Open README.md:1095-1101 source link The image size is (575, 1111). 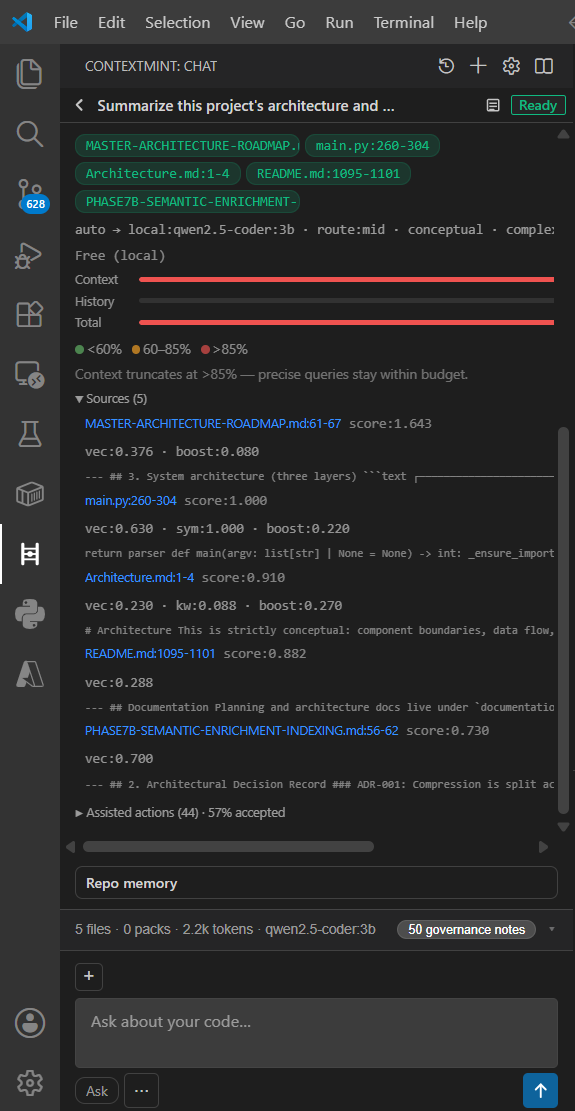tap(150, 653)
